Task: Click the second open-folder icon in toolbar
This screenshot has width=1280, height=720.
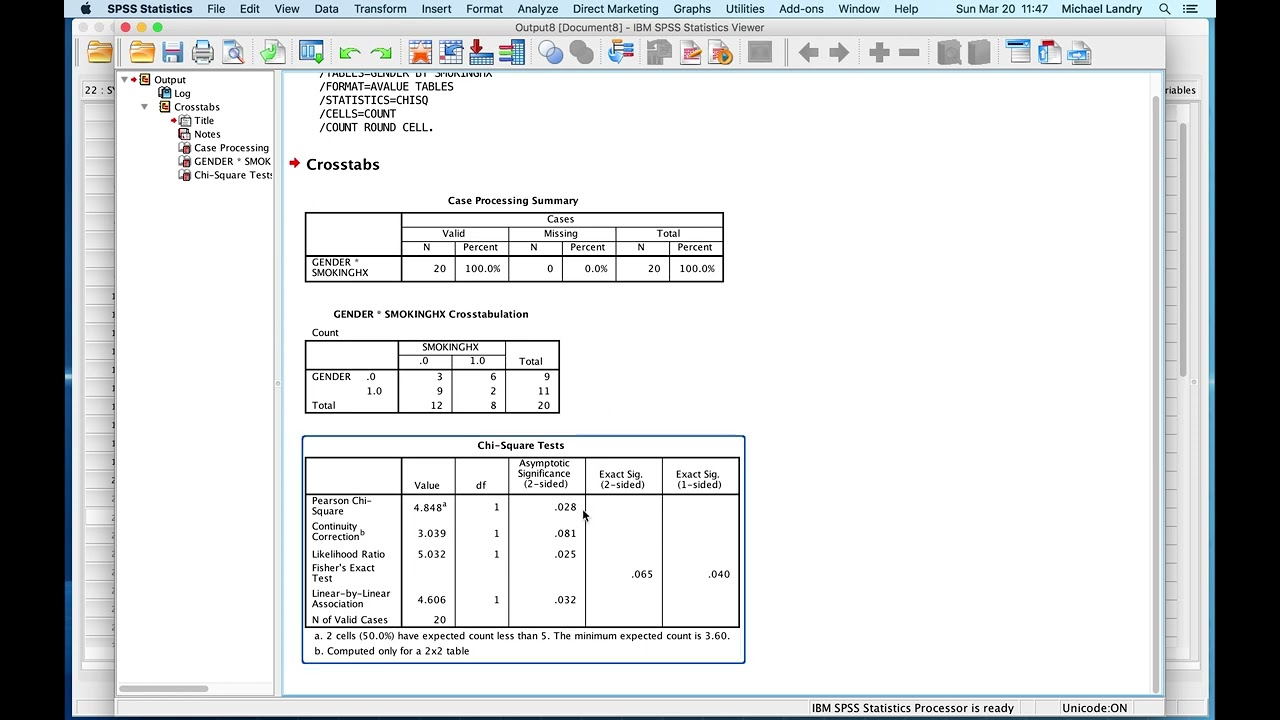Action: [142, 52]
